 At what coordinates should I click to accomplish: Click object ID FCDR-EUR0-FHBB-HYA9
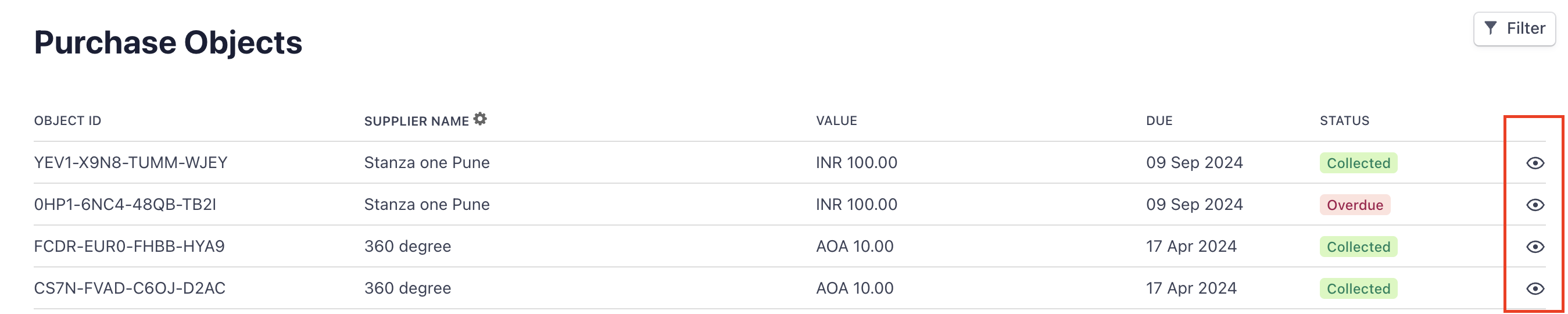129,247
